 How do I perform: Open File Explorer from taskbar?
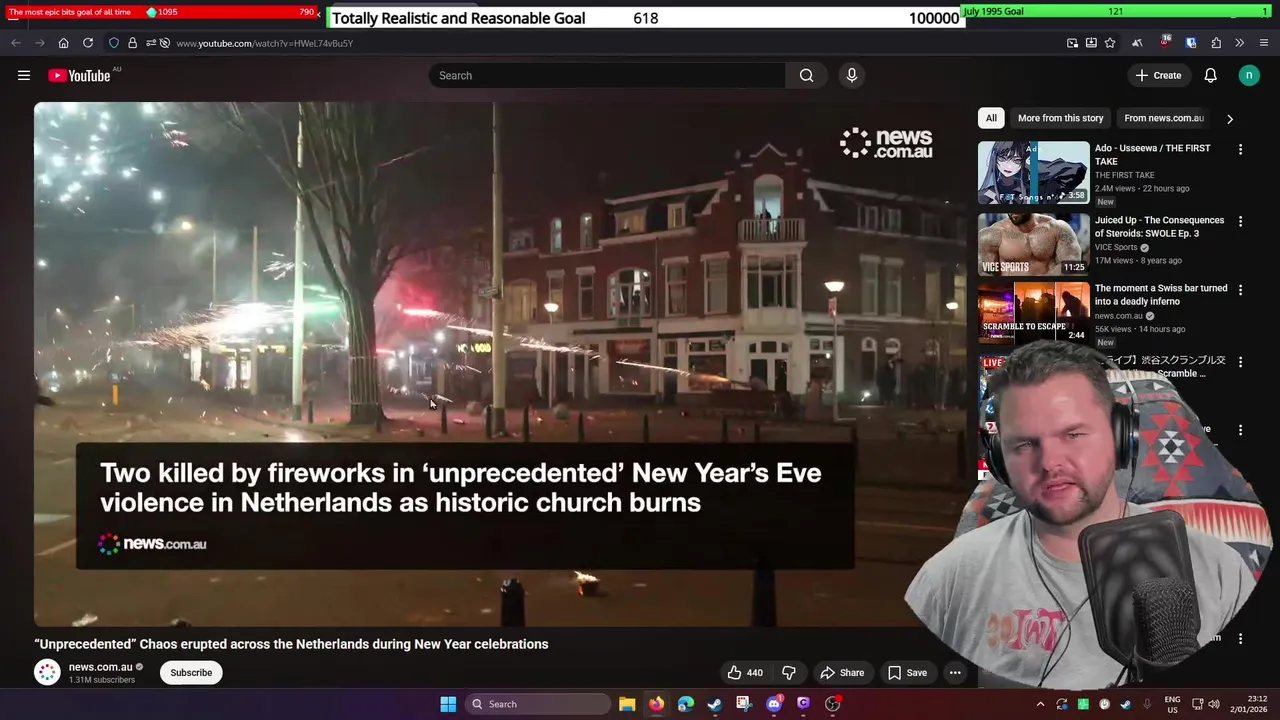(627, 704)
